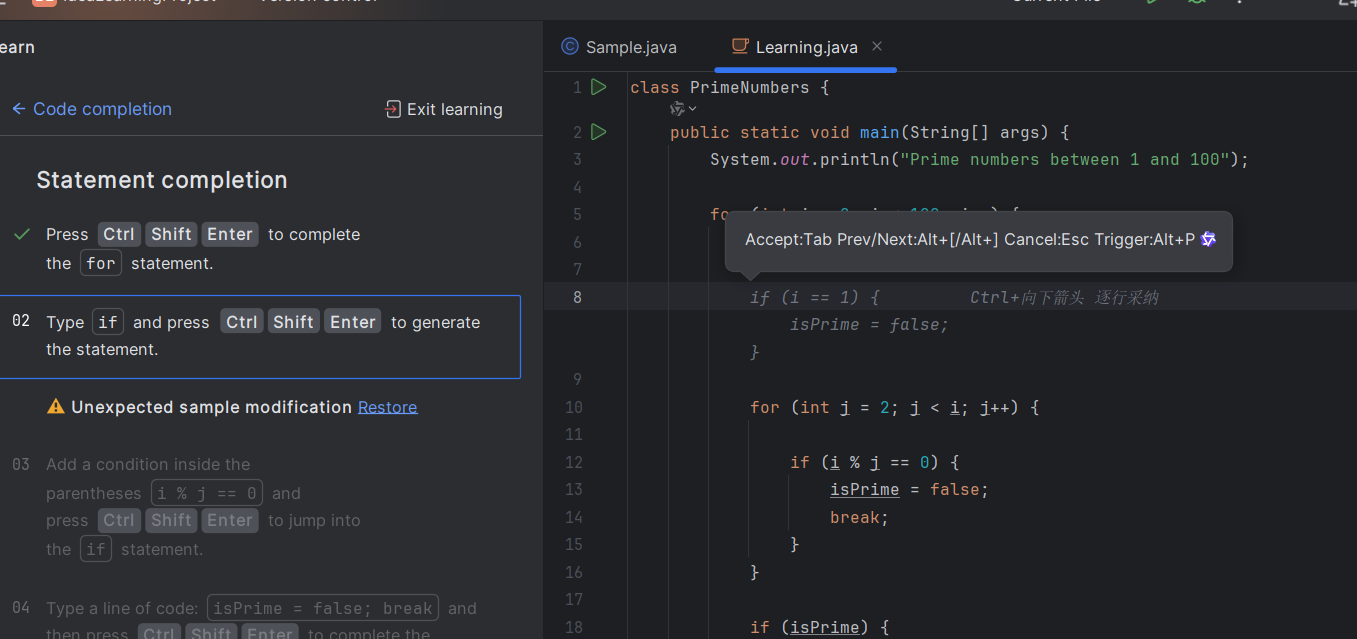Screen dimensions: 1357x639
Task: Click the 'for' code chip in step one
Action: (x=101, y=263)
